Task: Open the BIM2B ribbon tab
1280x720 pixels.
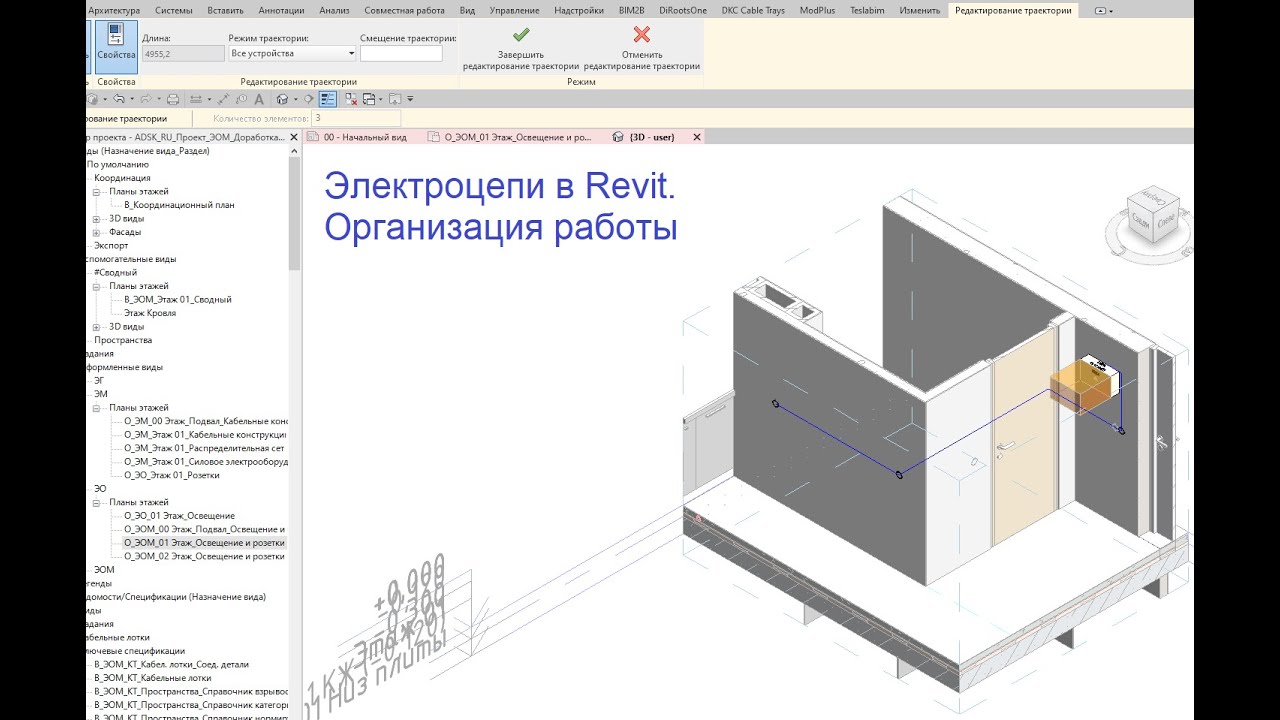Action: (x=631, y=10)
